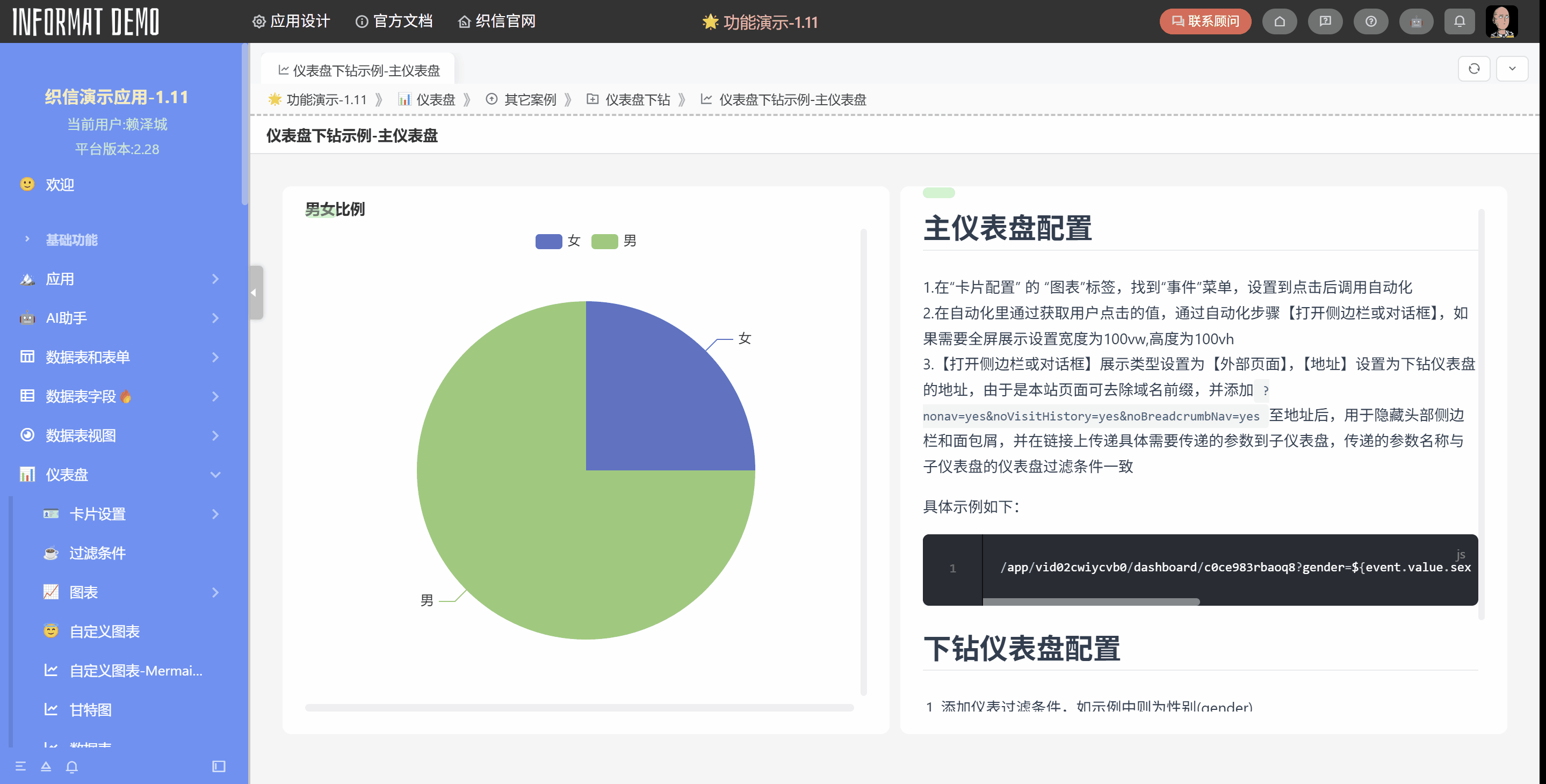1546x784 pixels.
Task: Select the 仪表盘下钻示例-主仪表盘 tab
Action: click(x=358, y=70)
